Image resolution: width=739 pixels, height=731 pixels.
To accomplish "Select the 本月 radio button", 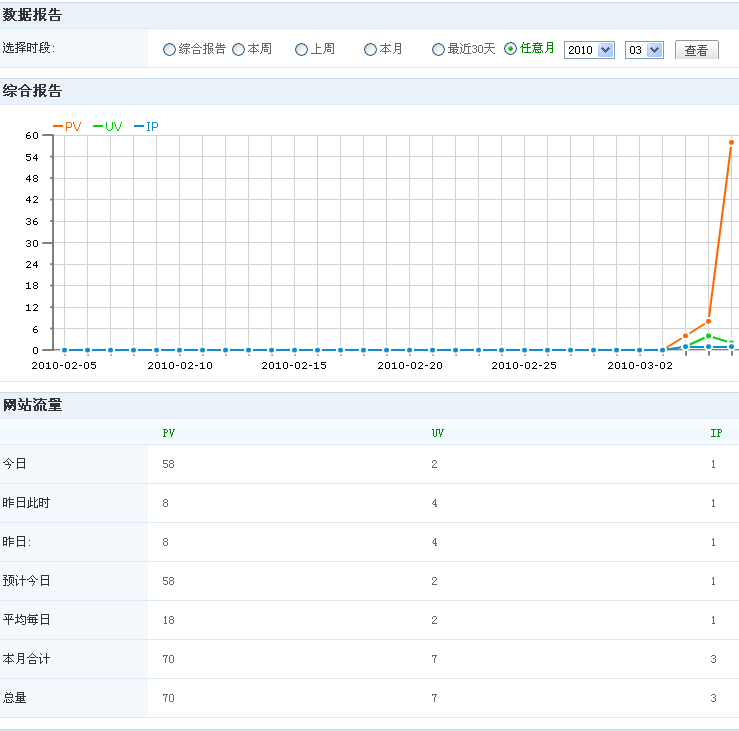I will click(x=370, y=49).
